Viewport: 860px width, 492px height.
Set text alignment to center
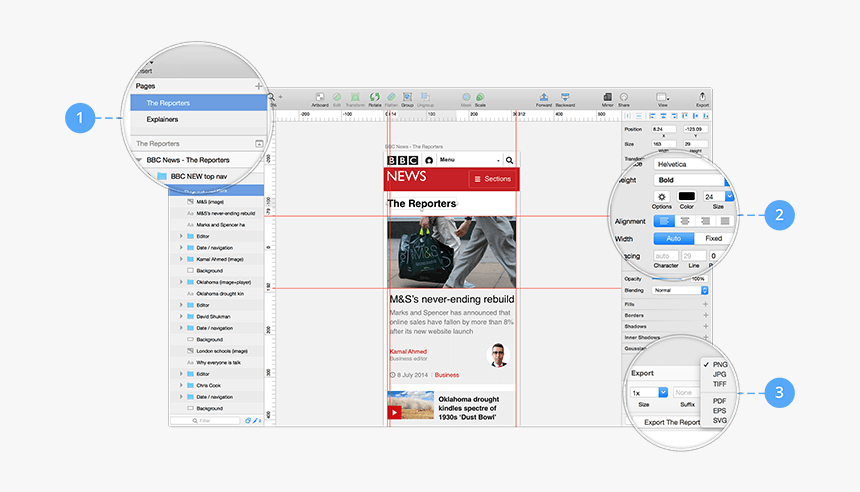click(x=684, y=221)
